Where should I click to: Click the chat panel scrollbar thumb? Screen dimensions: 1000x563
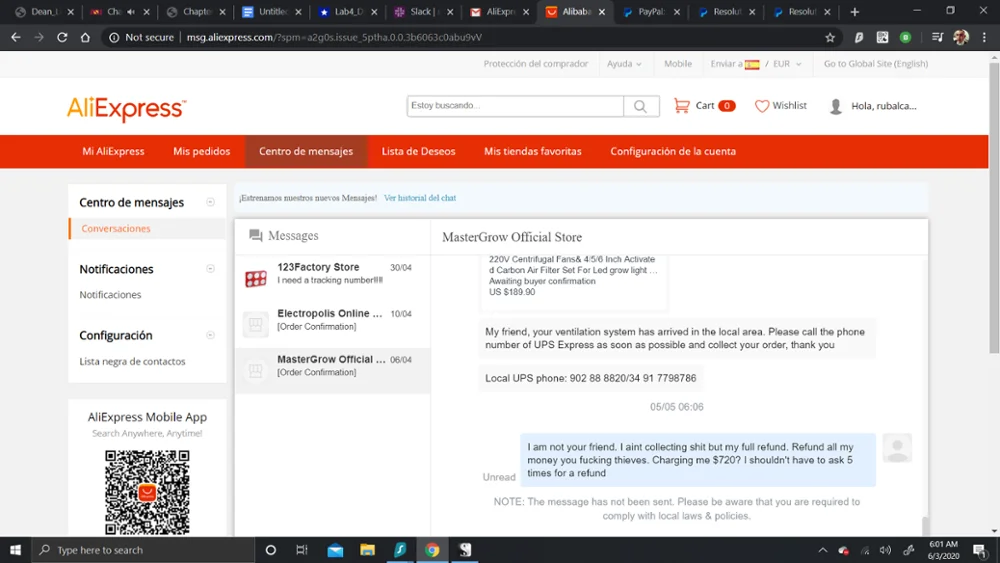pos(925,525)
